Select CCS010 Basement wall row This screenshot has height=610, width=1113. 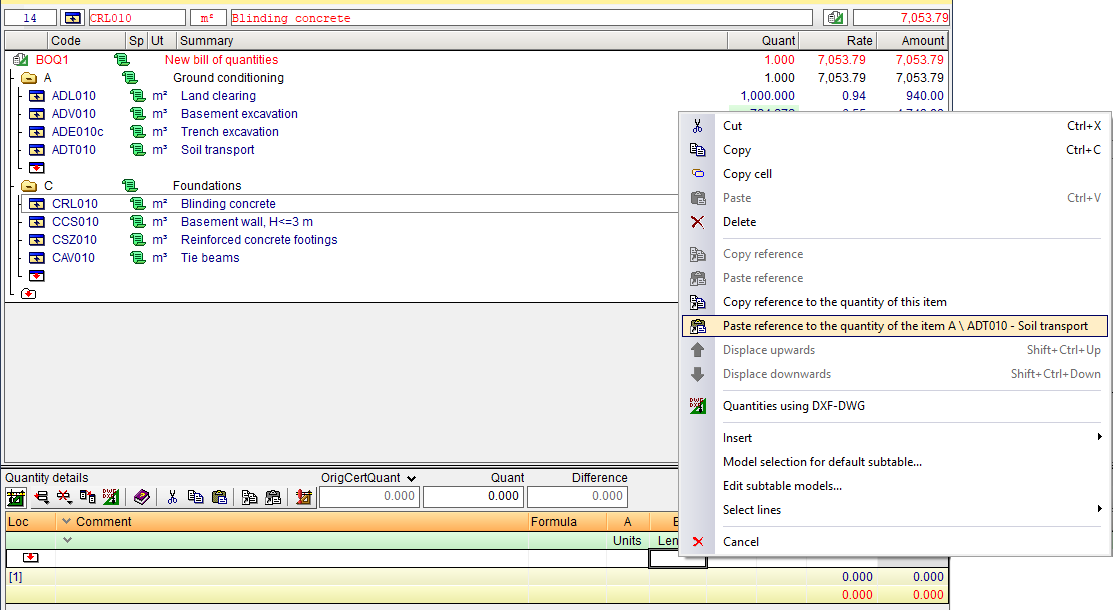[x=246, y=222]
